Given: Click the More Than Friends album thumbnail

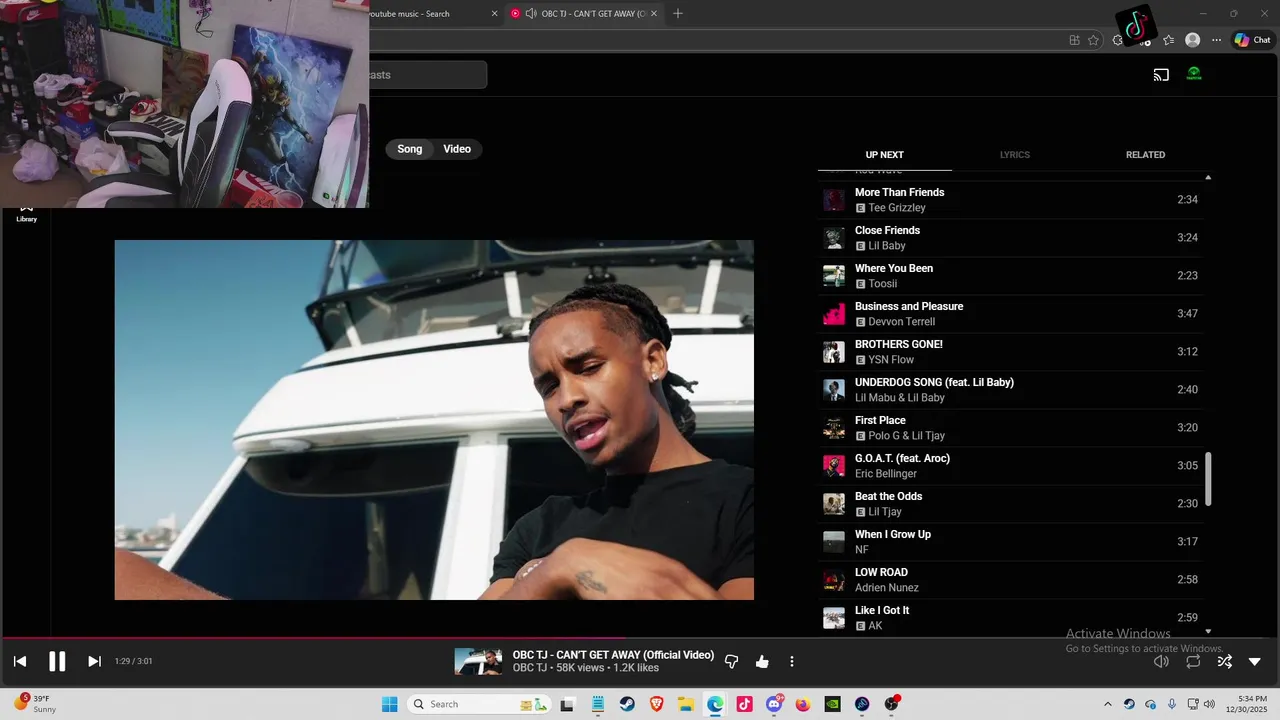Looking at the screenshot, I should (x=834, y=200).
